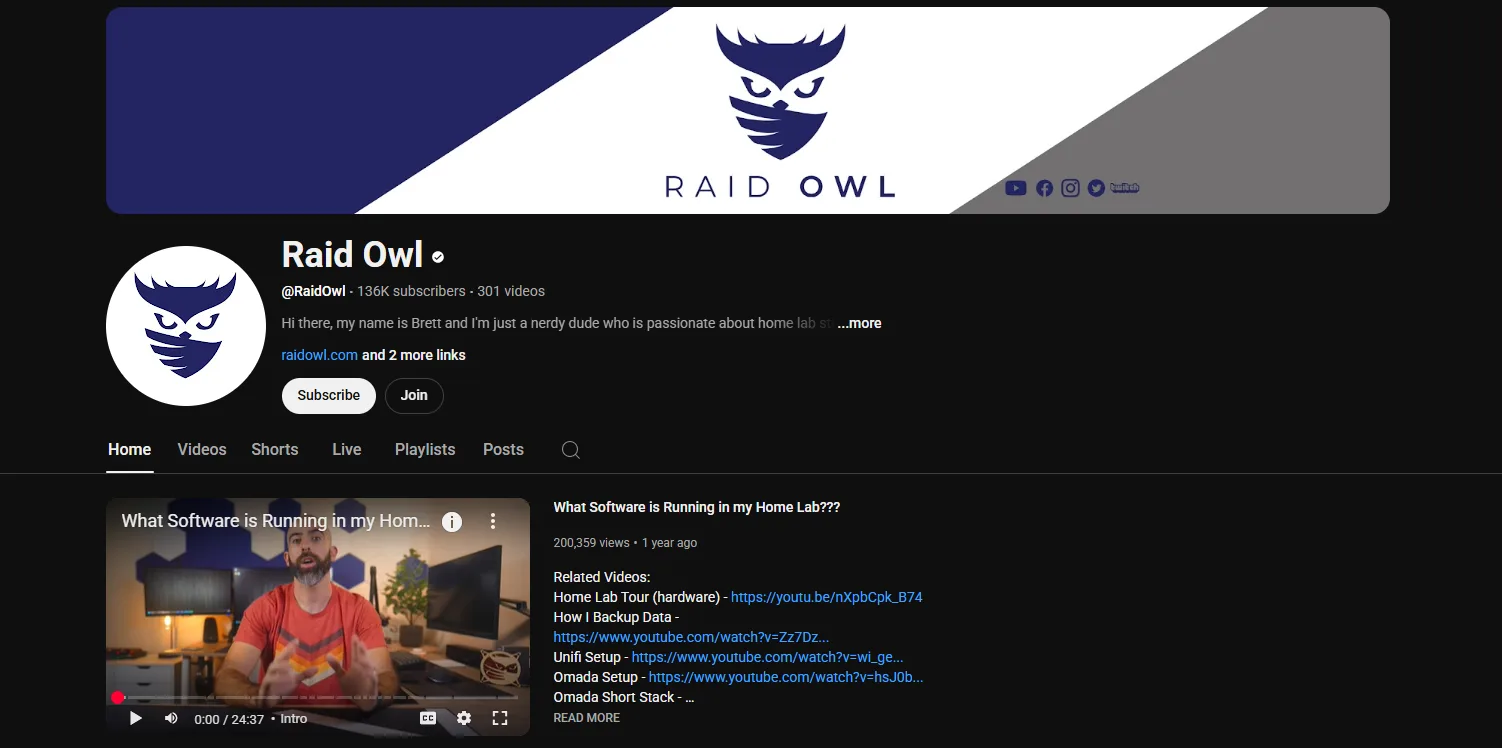
Task: Click the Twitch icon in banner
Action: (1125, 188)
